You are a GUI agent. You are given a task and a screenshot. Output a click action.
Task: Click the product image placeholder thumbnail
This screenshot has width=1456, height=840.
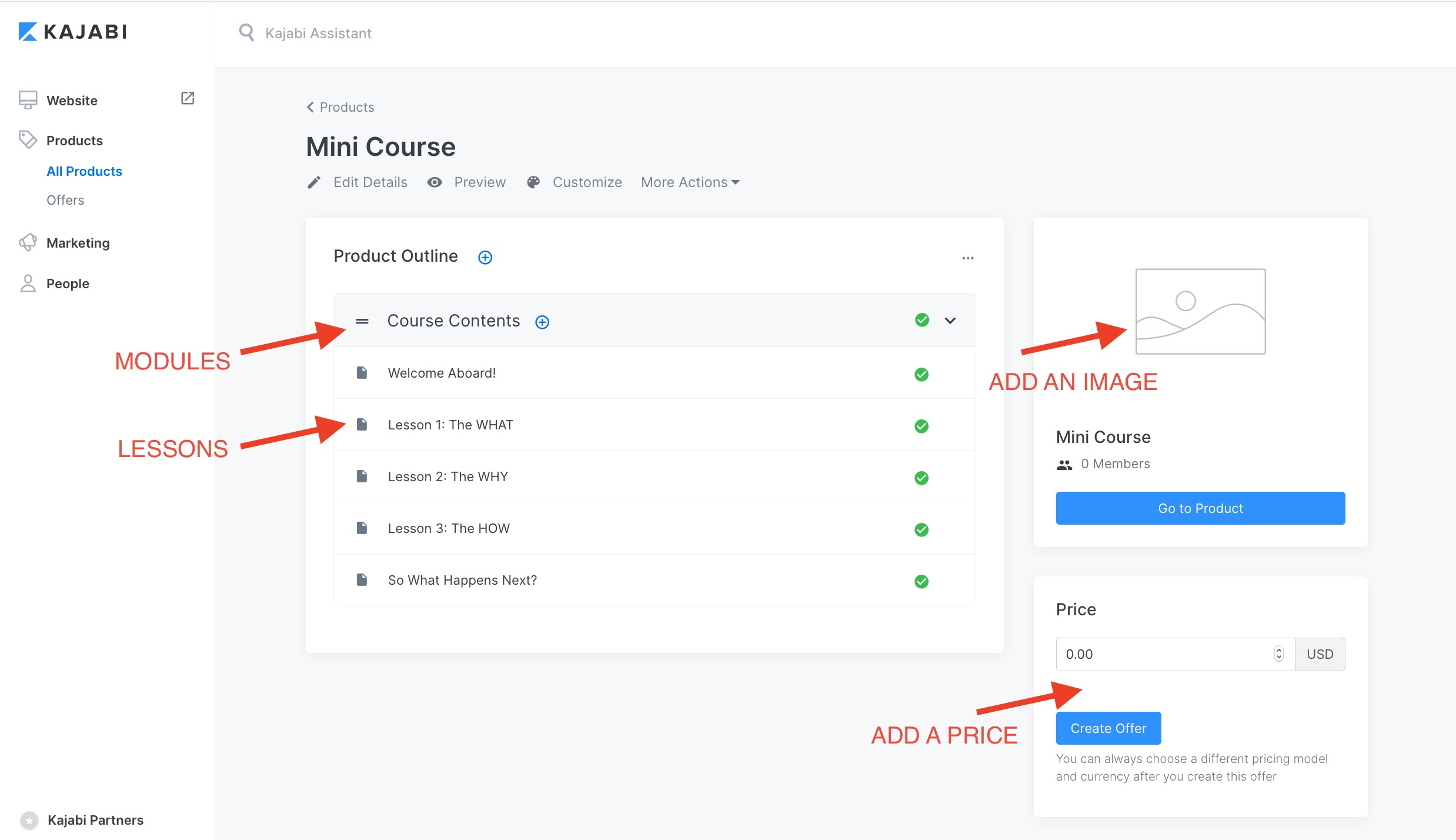1200,311
